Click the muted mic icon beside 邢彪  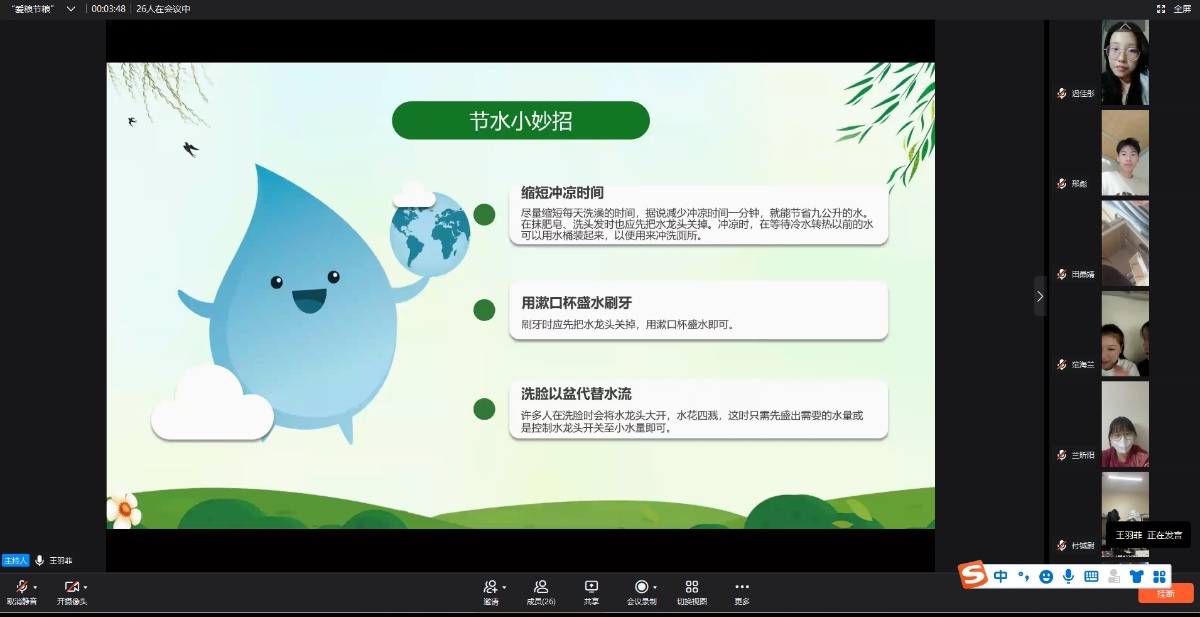pyautogui.click(x=1062, y=184)
